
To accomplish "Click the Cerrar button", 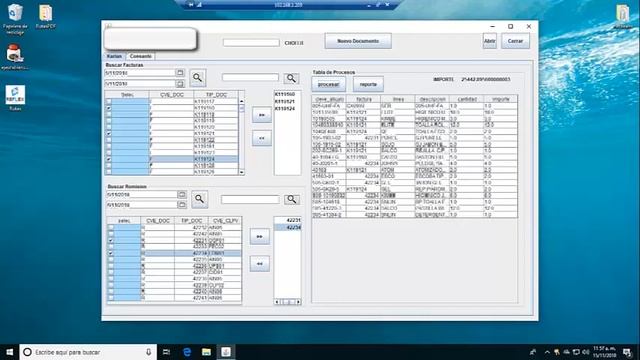I will (516, 41).
